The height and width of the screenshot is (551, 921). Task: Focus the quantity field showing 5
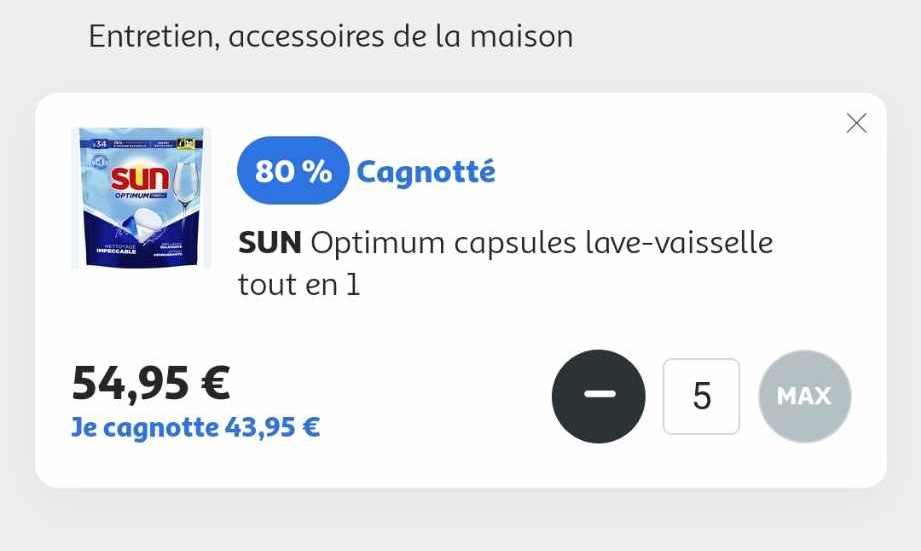pyautogui.click(x=701, y=397)
